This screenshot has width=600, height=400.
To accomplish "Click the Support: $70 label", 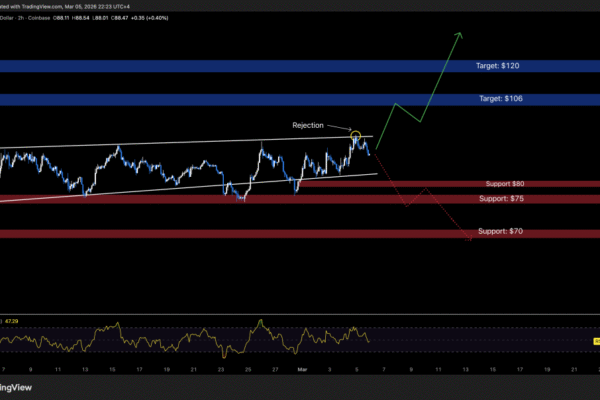I will [x=501, y=232].
